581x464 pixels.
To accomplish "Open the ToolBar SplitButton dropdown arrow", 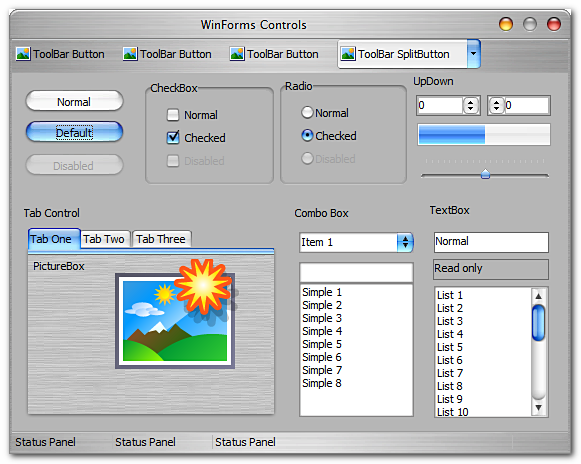I will [474, 54].
